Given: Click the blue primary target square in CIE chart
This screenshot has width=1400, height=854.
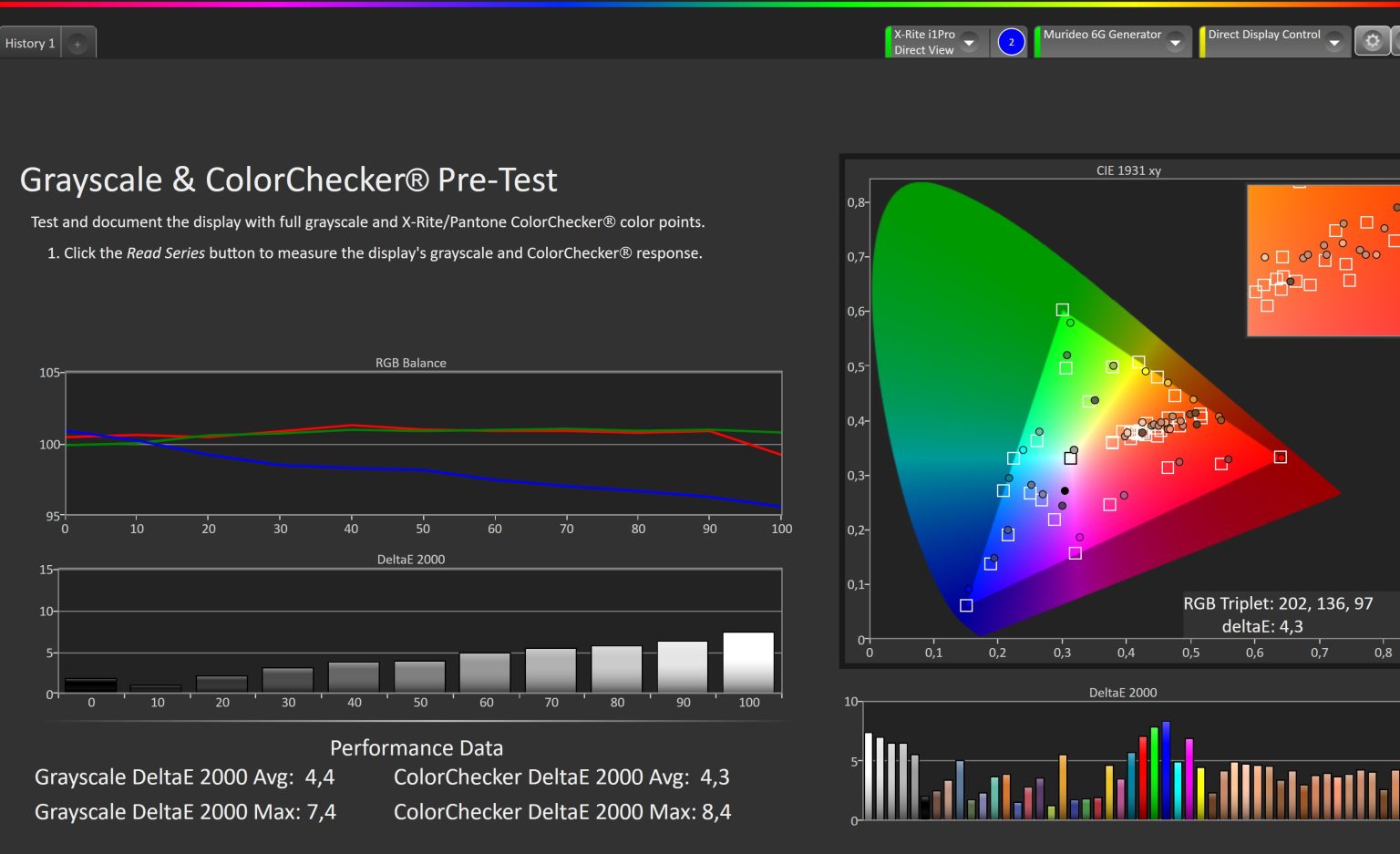Looking at the screenshot, I should [966, 605].
